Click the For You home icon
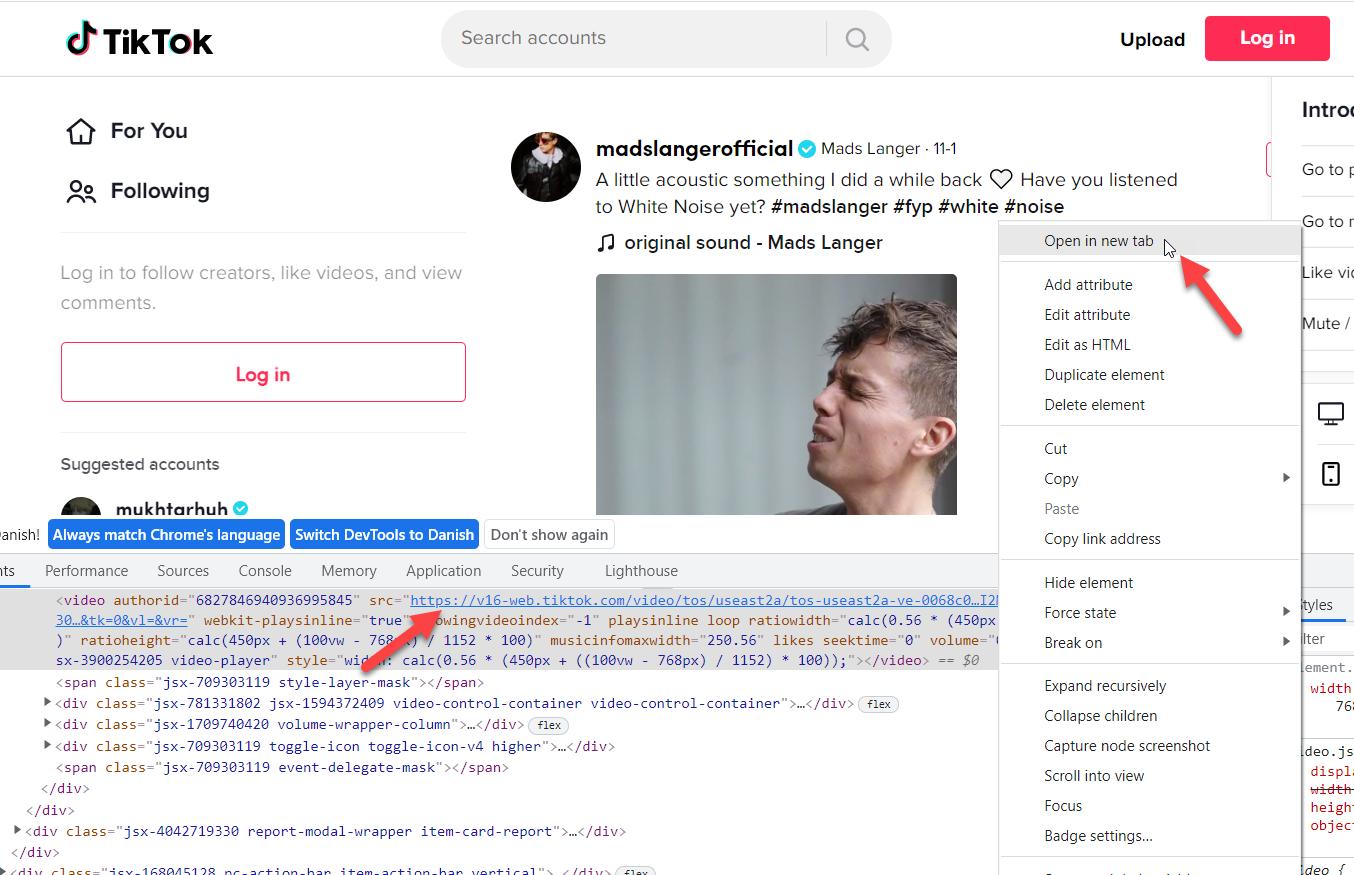The image size is (1354, 875). 80,131
